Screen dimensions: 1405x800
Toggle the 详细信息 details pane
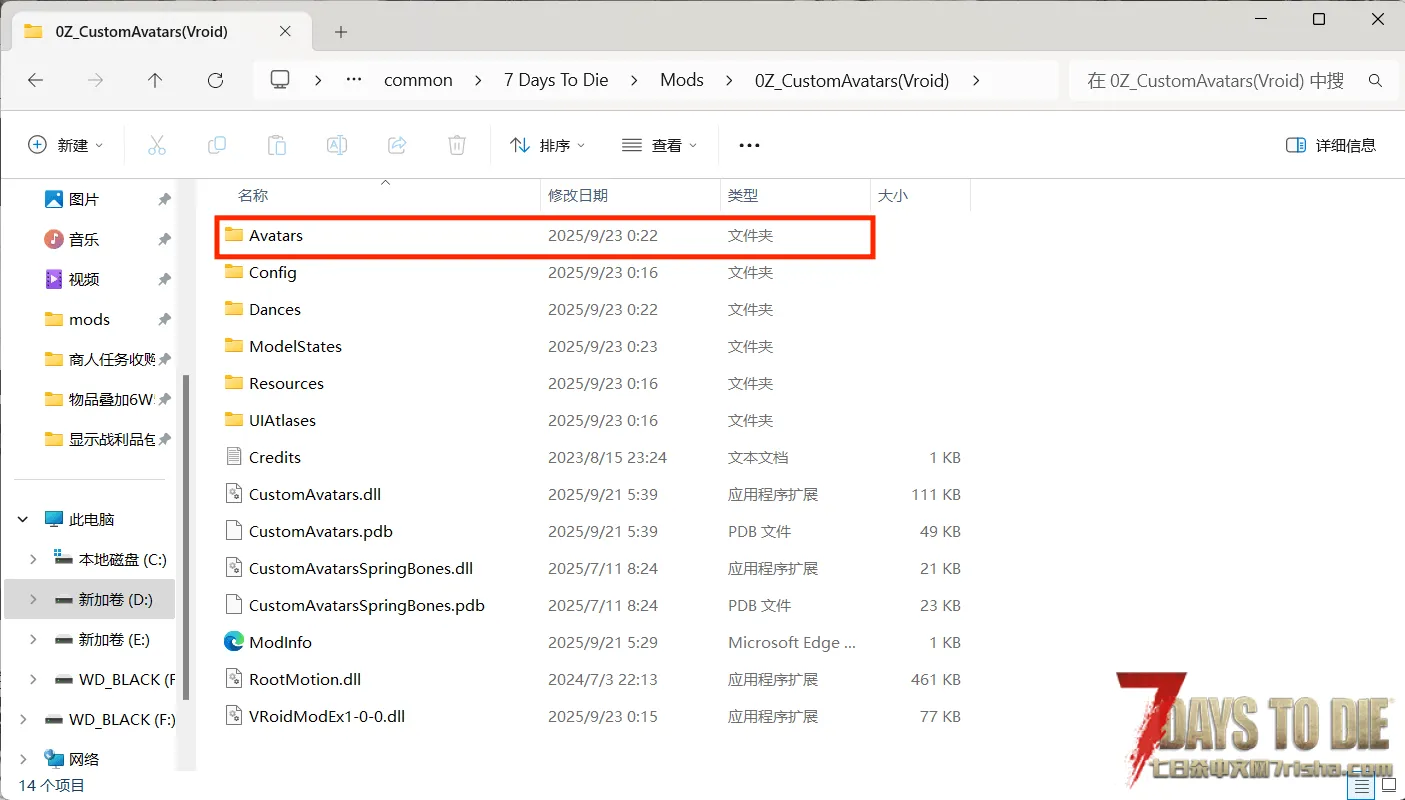point(1331,145)
